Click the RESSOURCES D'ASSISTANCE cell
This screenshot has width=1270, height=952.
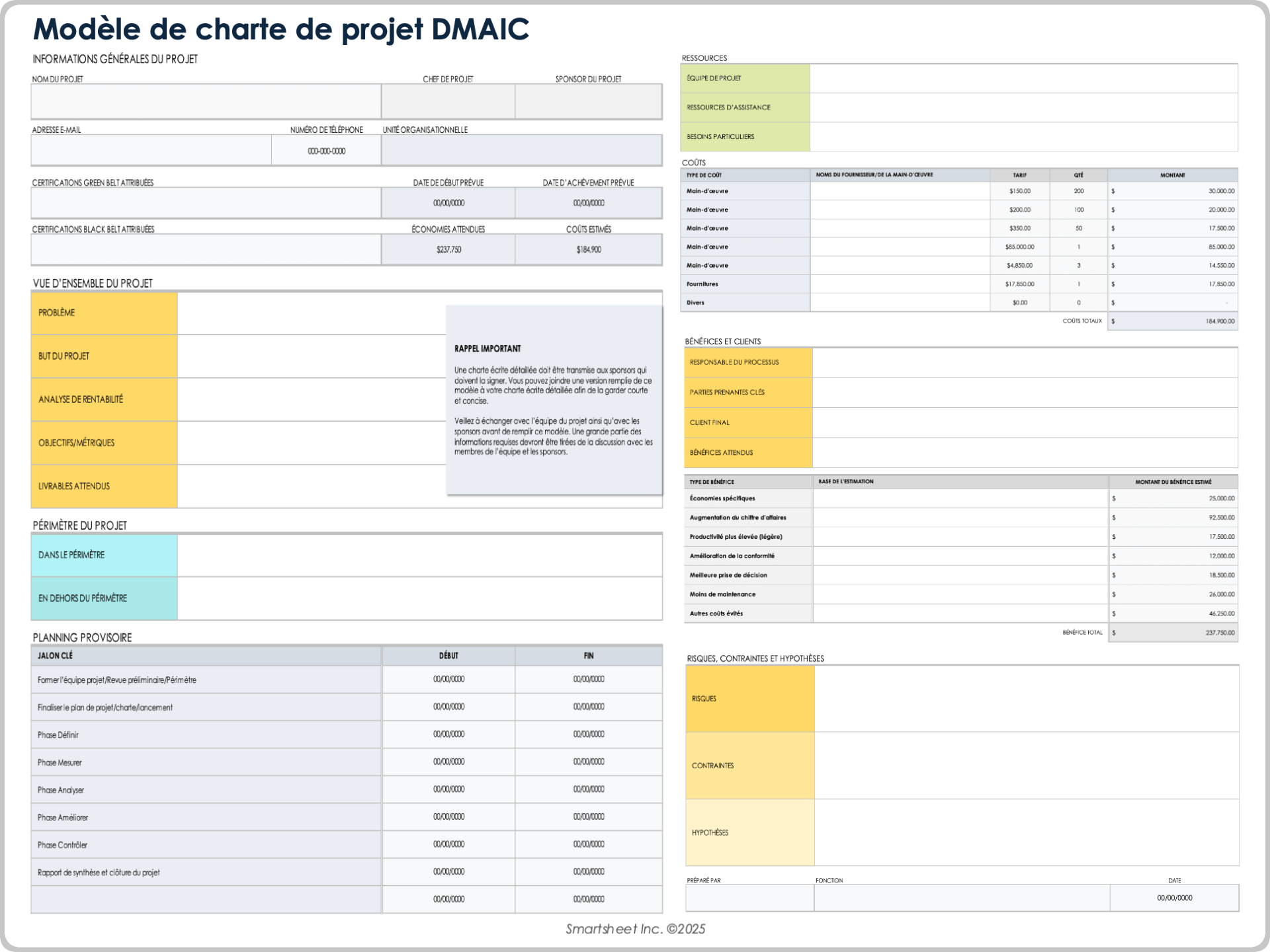745,107
